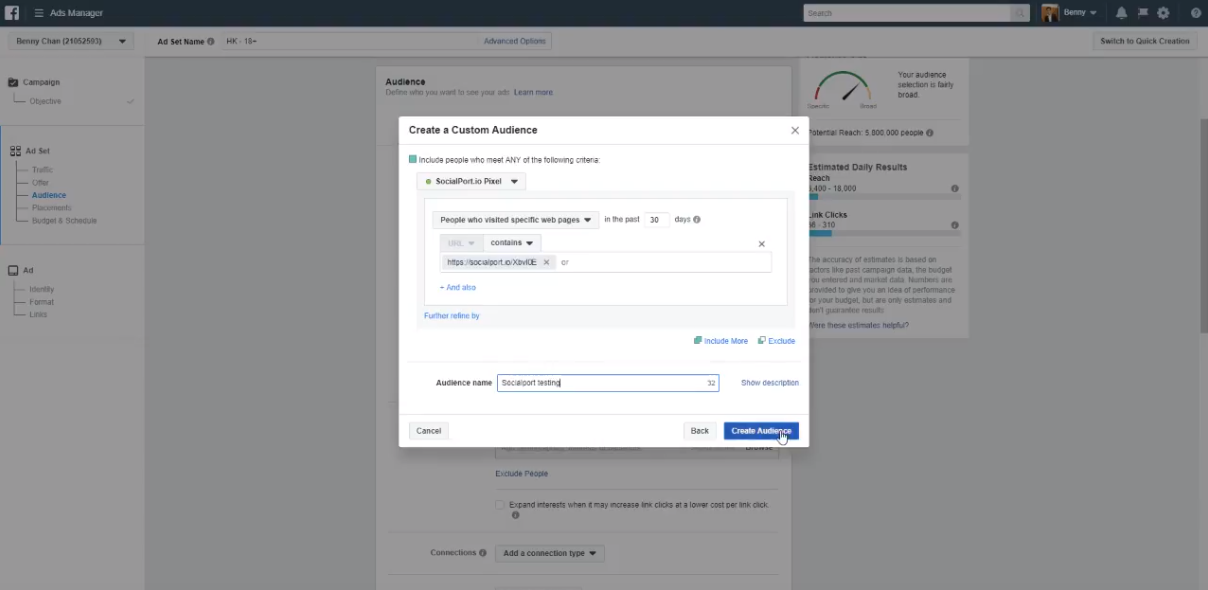1208x590 pixels.
Task: Click the Reach estimate info icon
Action: tap(954, 188)
